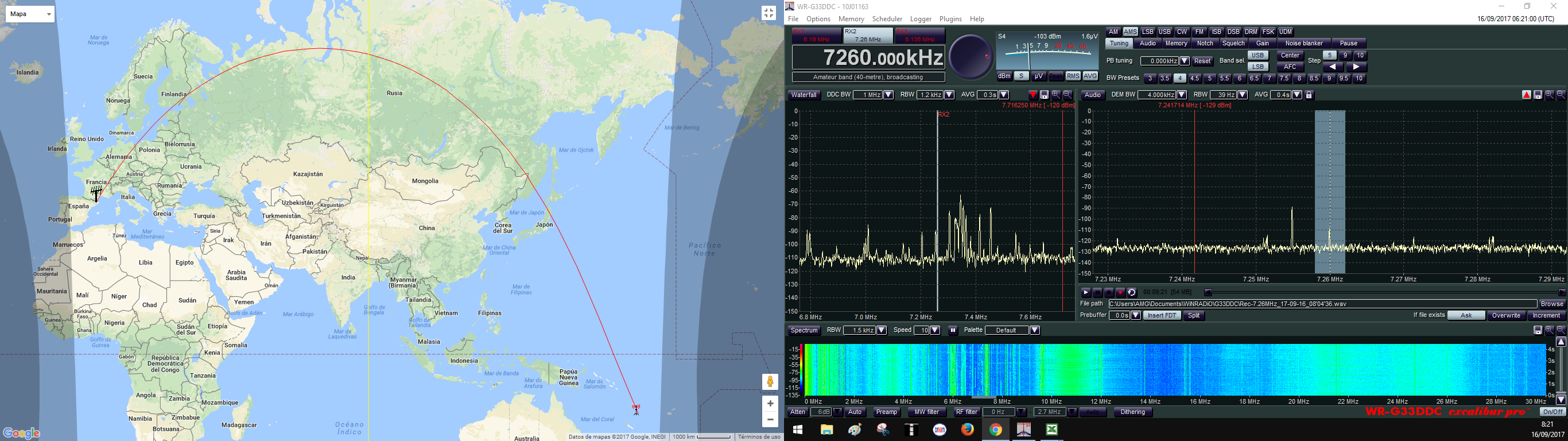Reset the PB tuning value
The image size is (1568, 441).
1202,61
